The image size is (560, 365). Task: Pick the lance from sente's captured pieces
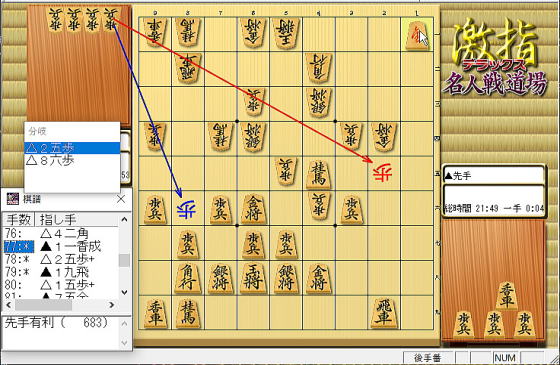coord(506,296)
